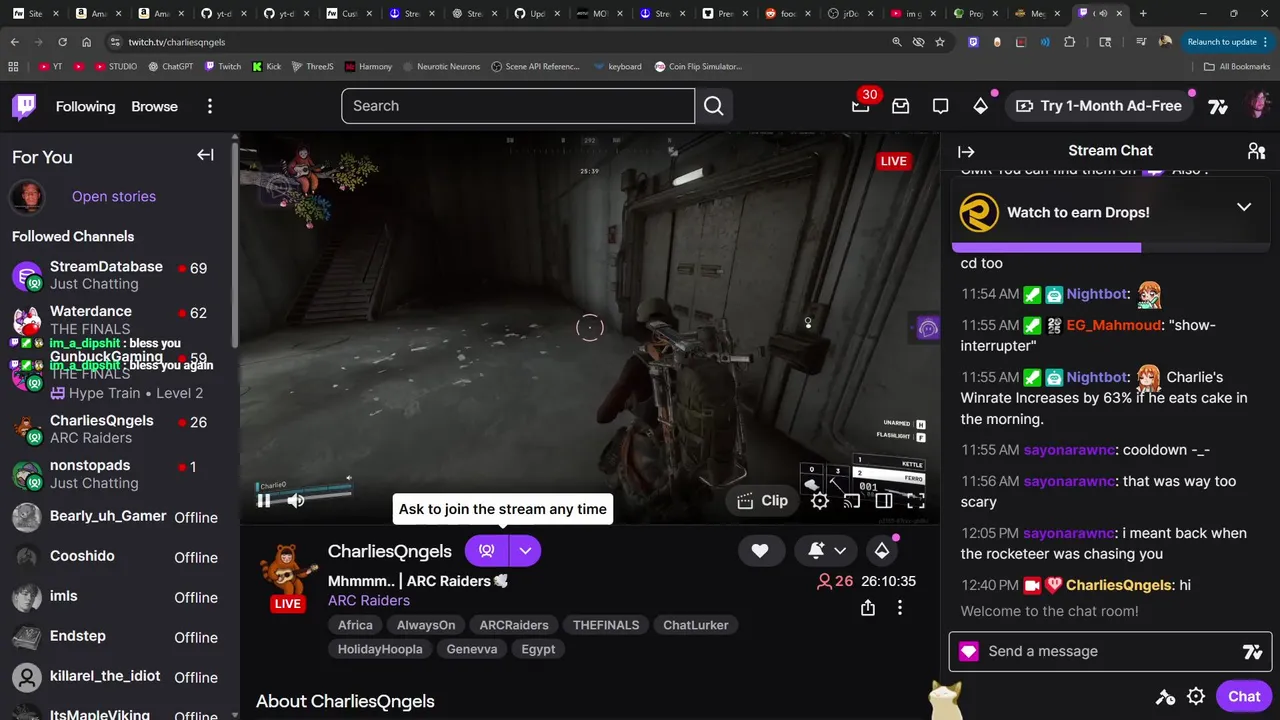Click the CharliesQngels channel avatar
This screenshot has width=1280, height=720.
pyautogui.click(x=288, y=570)
